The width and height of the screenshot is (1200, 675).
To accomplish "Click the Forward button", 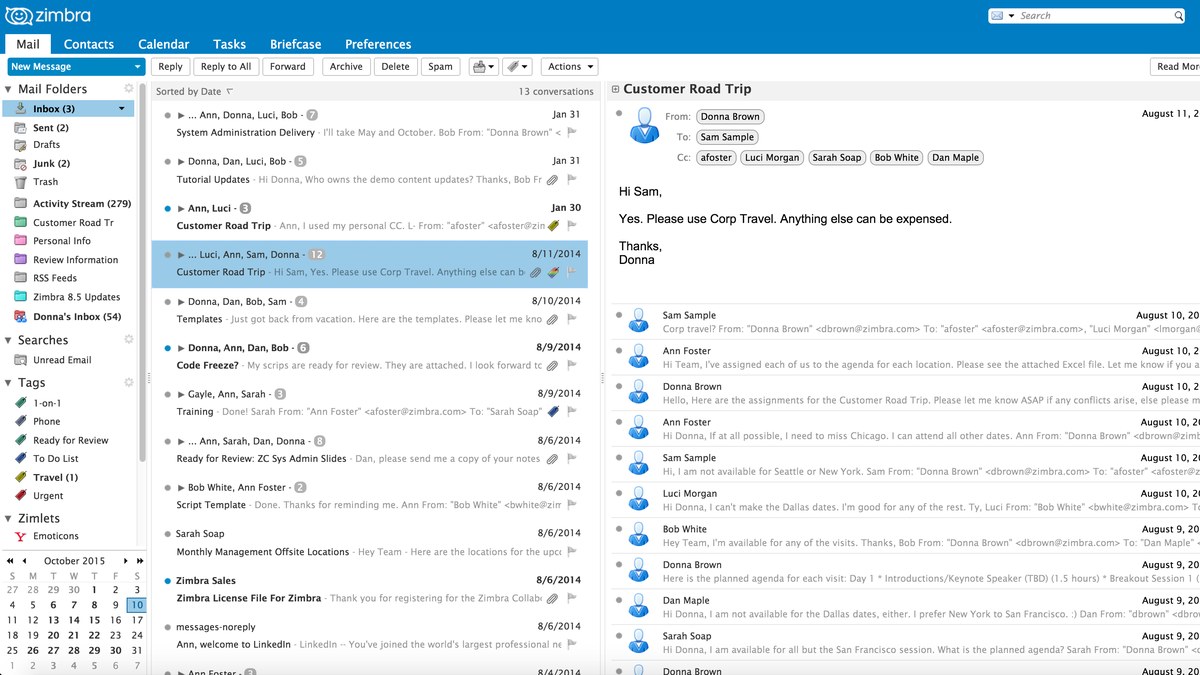I will pos(287,67).
